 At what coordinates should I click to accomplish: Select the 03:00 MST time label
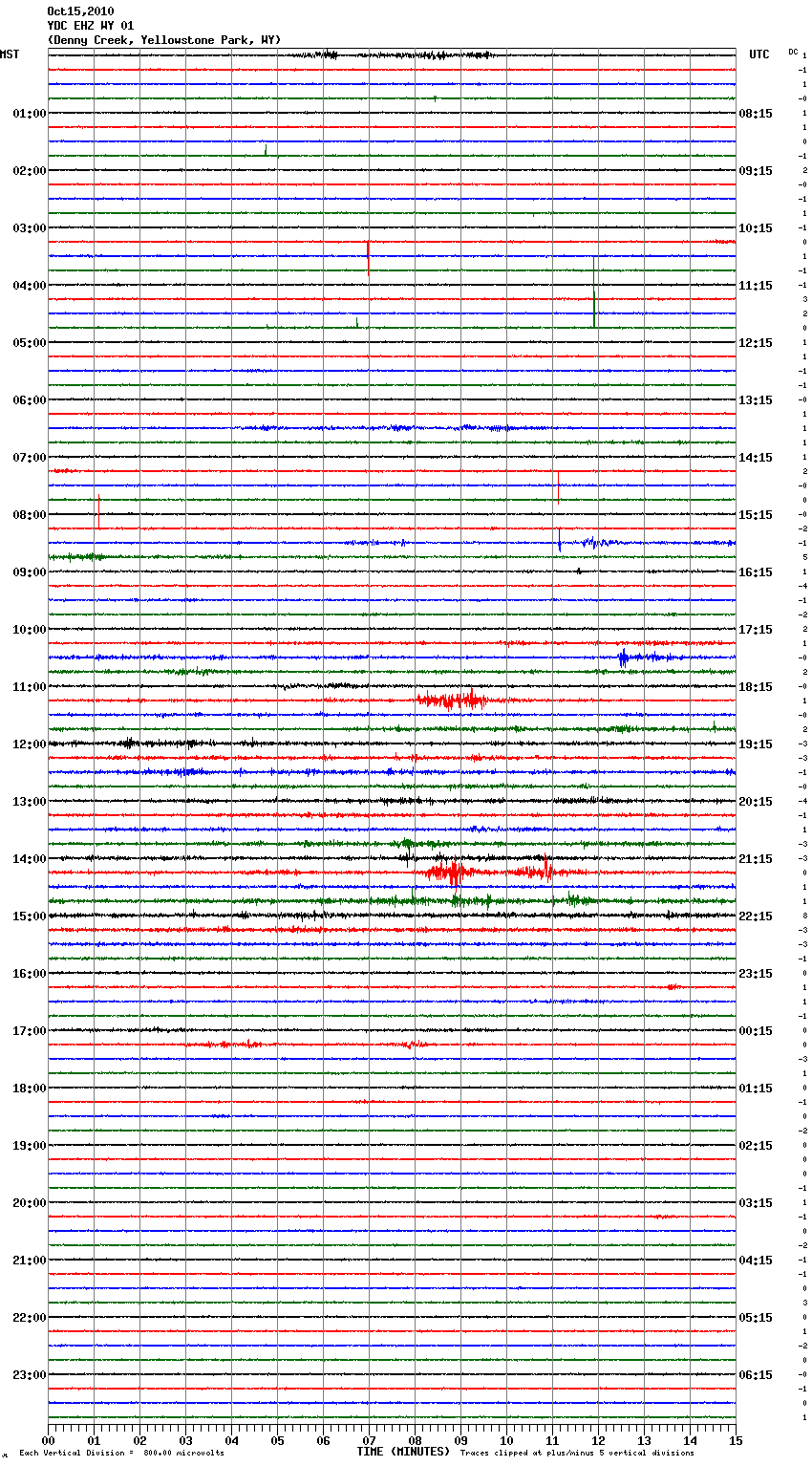click(x=30, y=228)
